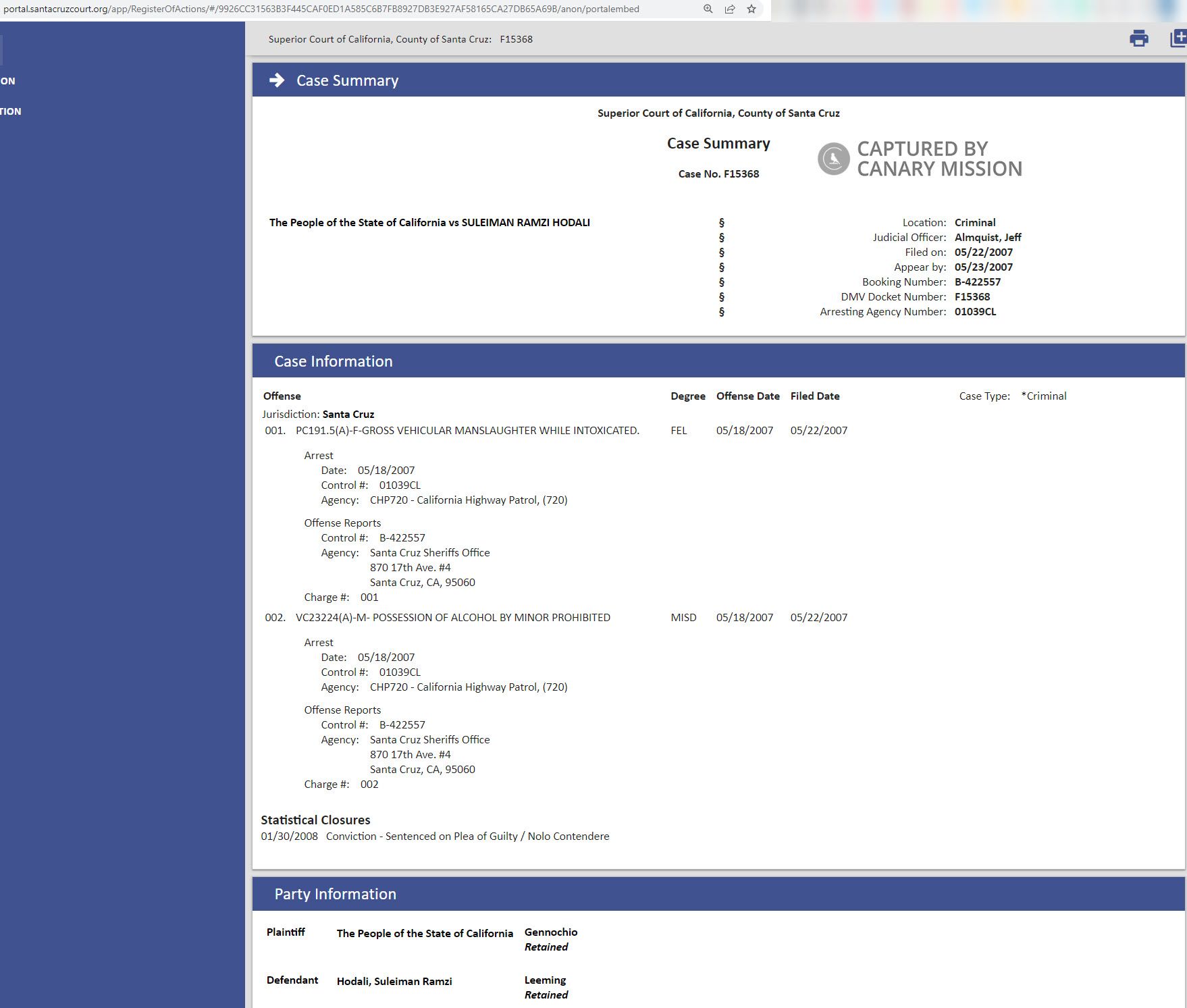
Task: Click defendant attorney name Leeming
Action: point(545,980)
